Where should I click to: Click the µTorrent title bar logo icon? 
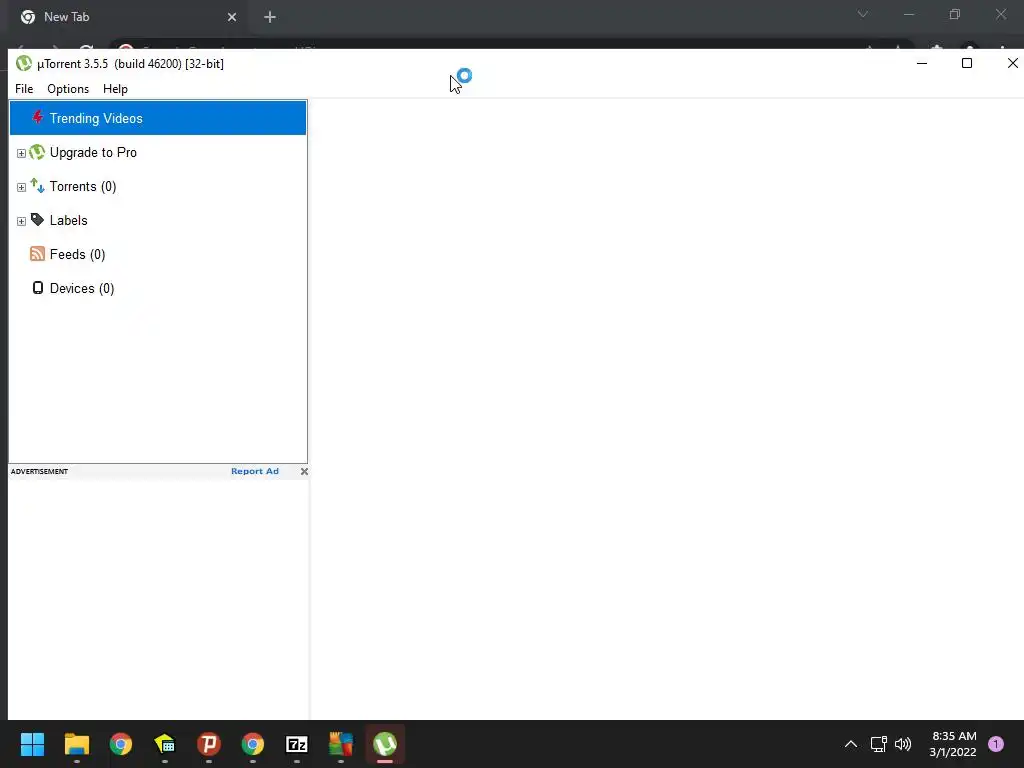point(24,63)
